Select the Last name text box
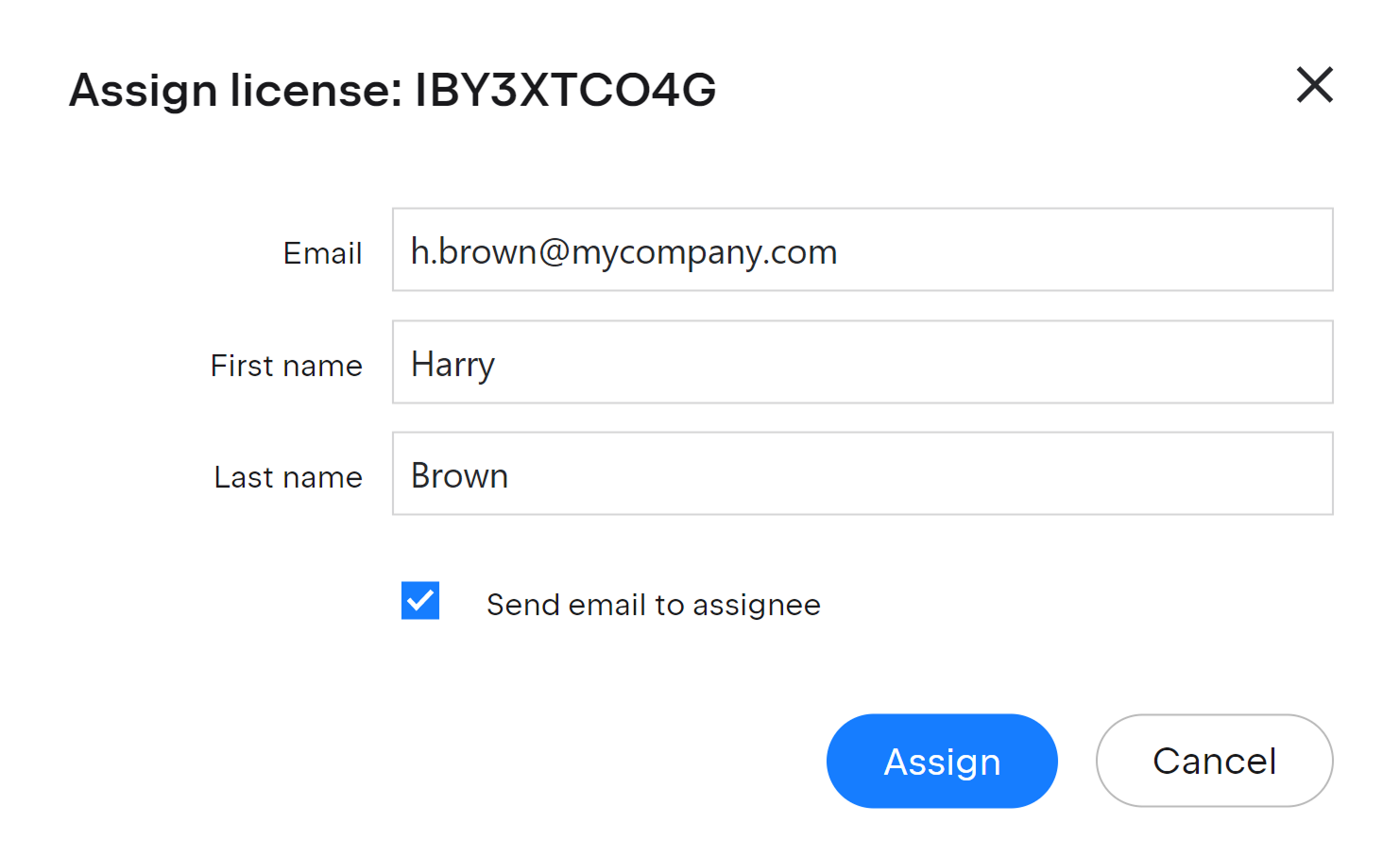 [862, 474]
